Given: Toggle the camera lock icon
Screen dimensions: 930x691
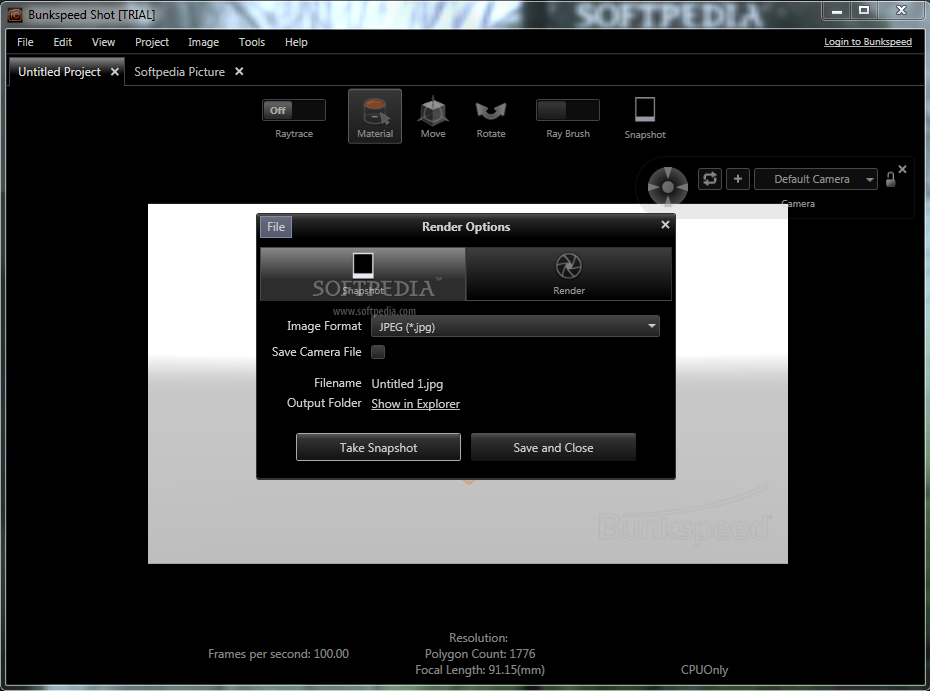Looking at the screenshot, I should pyautogui.click(x=890, y=180).
